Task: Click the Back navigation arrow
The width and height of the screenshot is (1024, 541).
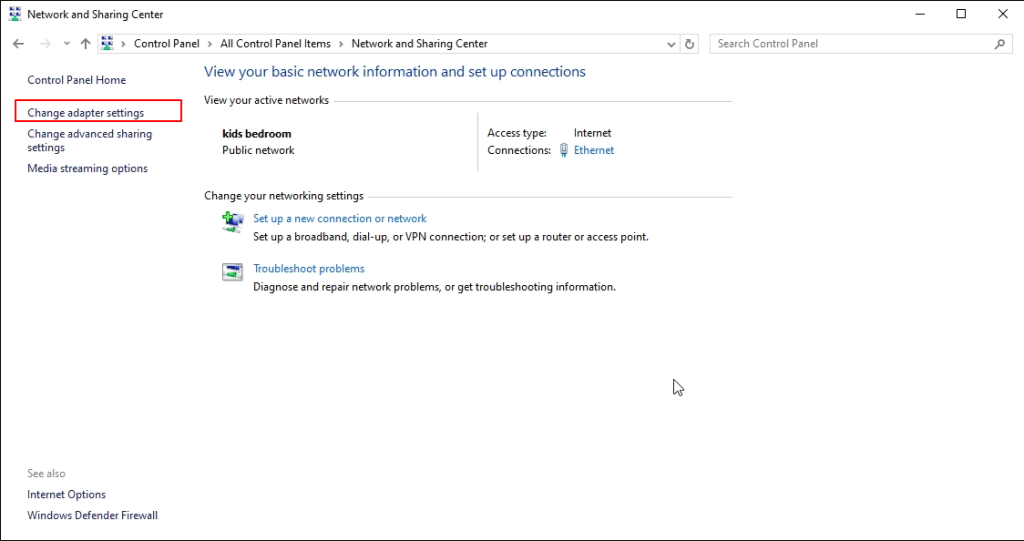Action: (18, 44)
